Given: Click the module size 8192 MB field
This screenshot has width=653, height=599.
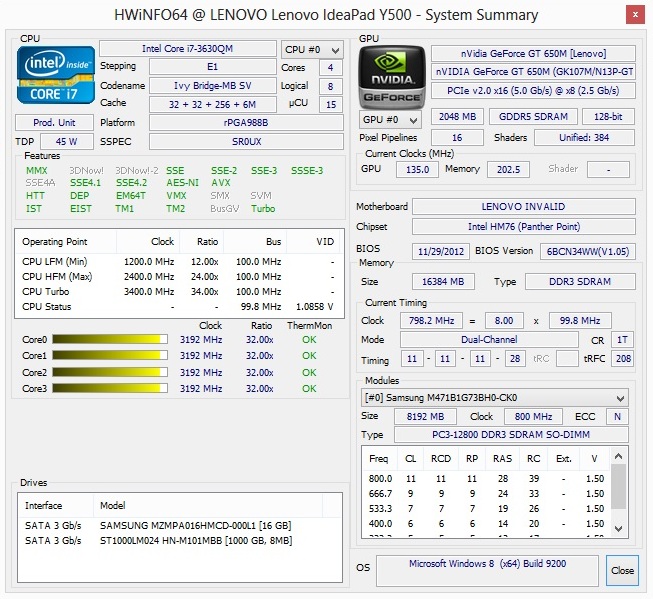Looking at the screenshot, I should [426, 416].
